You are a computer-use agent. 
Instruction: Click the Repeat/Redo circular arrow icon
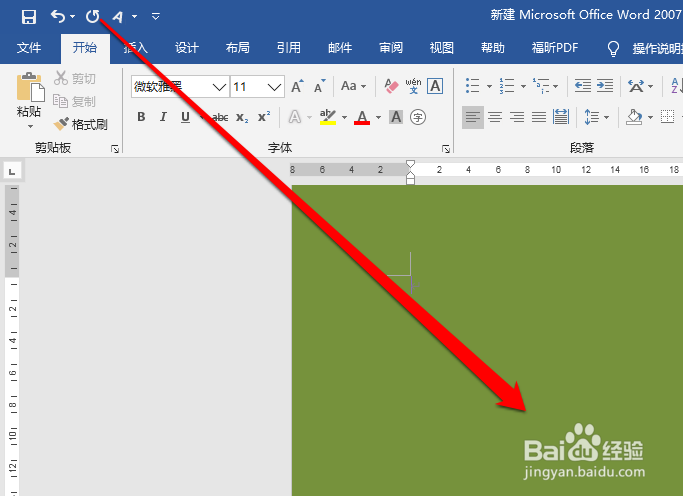click(x=93, y=17)
